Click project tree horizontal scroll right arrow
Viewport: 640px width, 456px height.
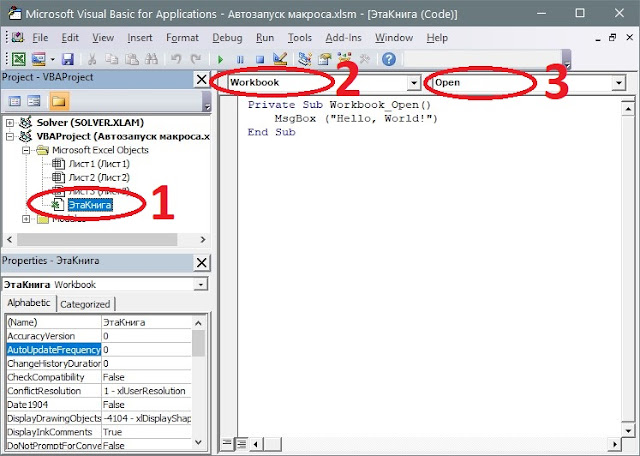tap(203, 240)
